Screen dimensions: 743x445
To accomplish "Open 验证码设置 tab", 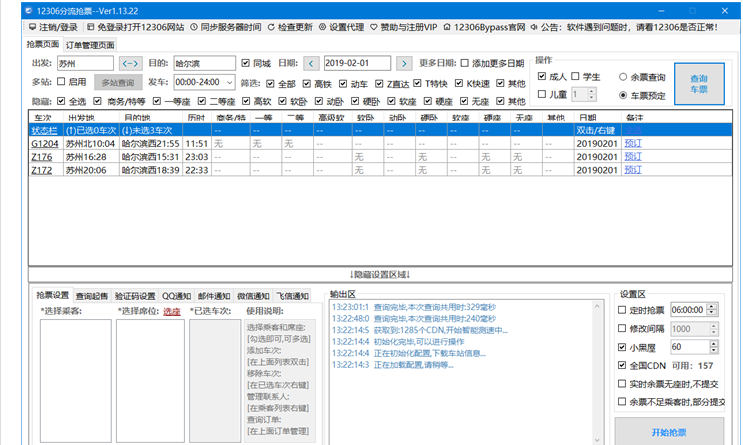I will tap(135, 296).
